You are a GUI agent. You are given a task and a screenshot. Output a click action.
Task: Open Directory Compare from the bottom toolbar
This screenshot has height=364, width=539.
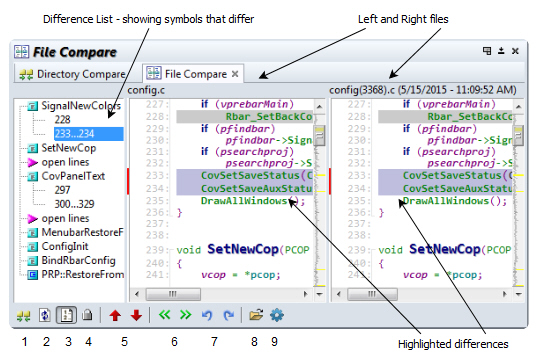(23, 316)
